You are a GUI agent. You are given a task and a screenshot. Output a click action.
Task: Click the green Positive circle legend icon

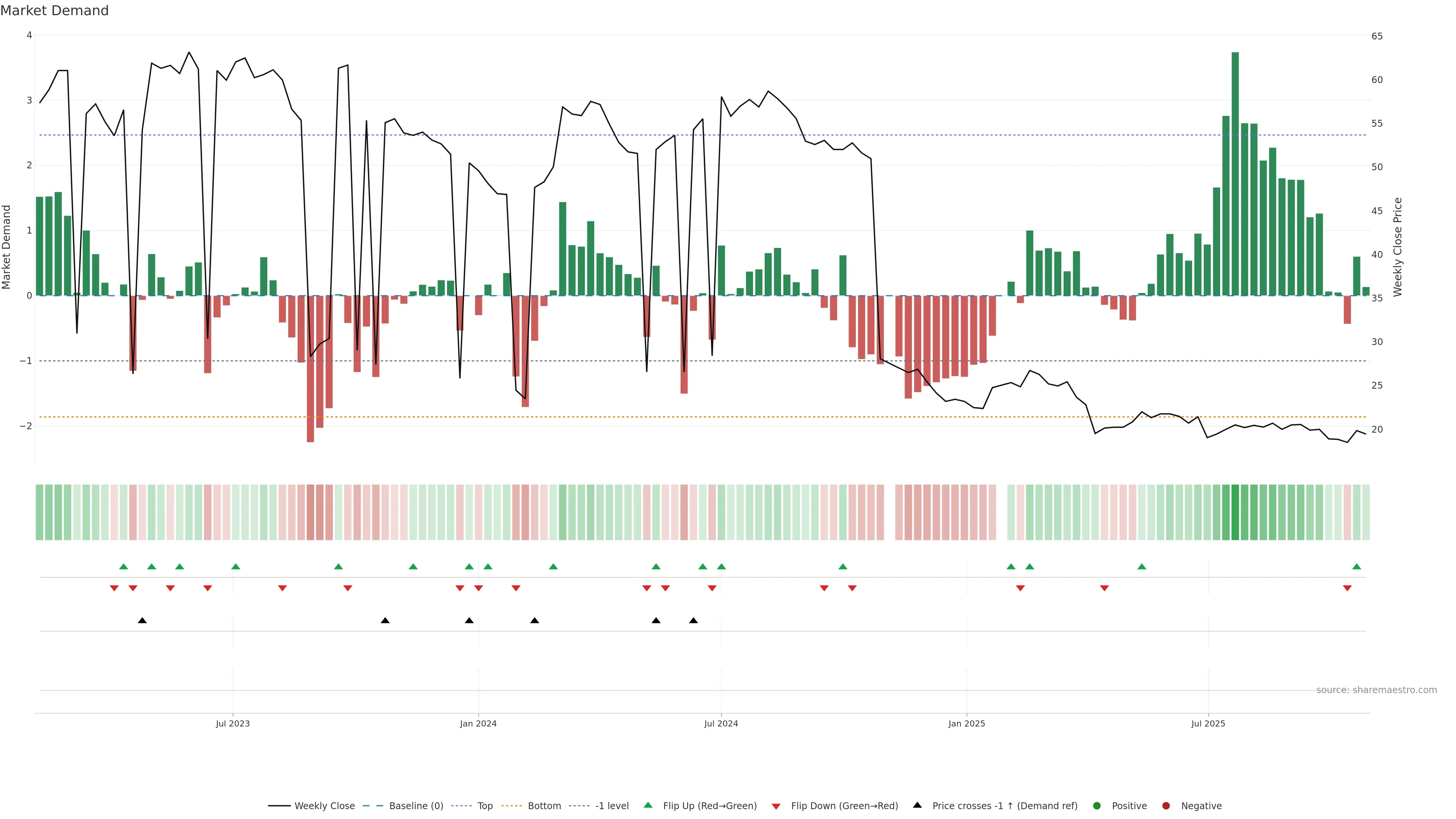click(1097, 805)
